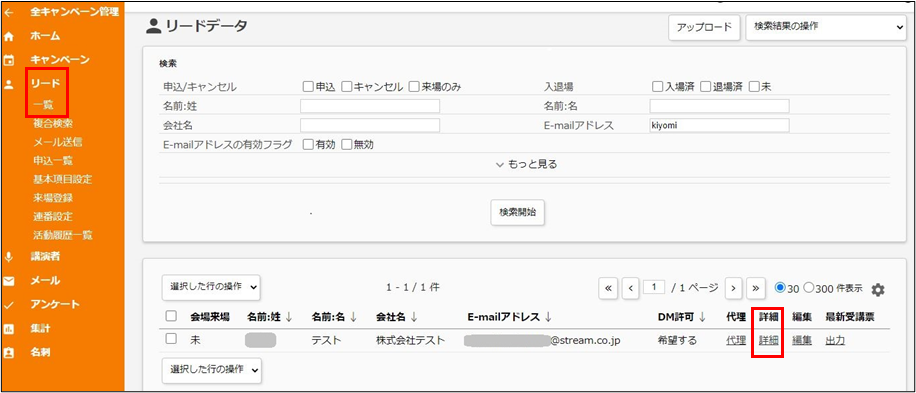916x393 pixels.
Task: Go to first page double-arrow button
Action: pos(608,287)
